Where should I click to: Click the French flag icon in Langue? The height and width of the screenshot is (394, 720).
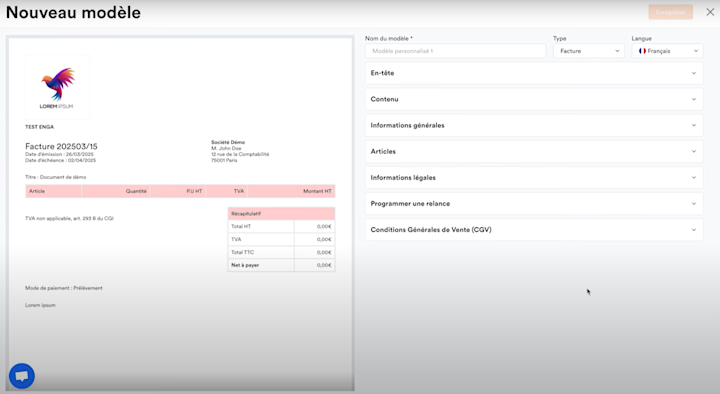pos(642,51)
